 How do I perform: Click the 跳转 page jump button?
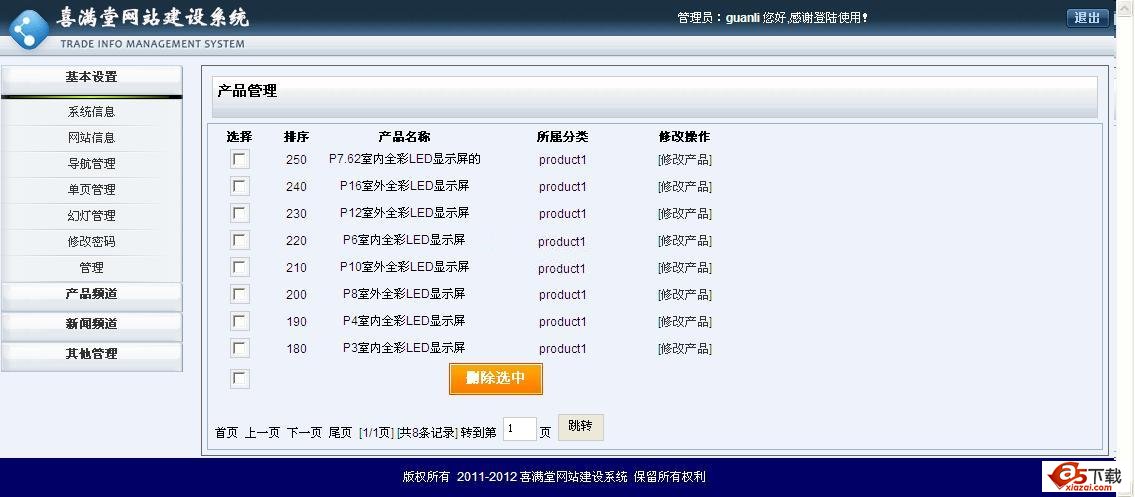point(581,427)
